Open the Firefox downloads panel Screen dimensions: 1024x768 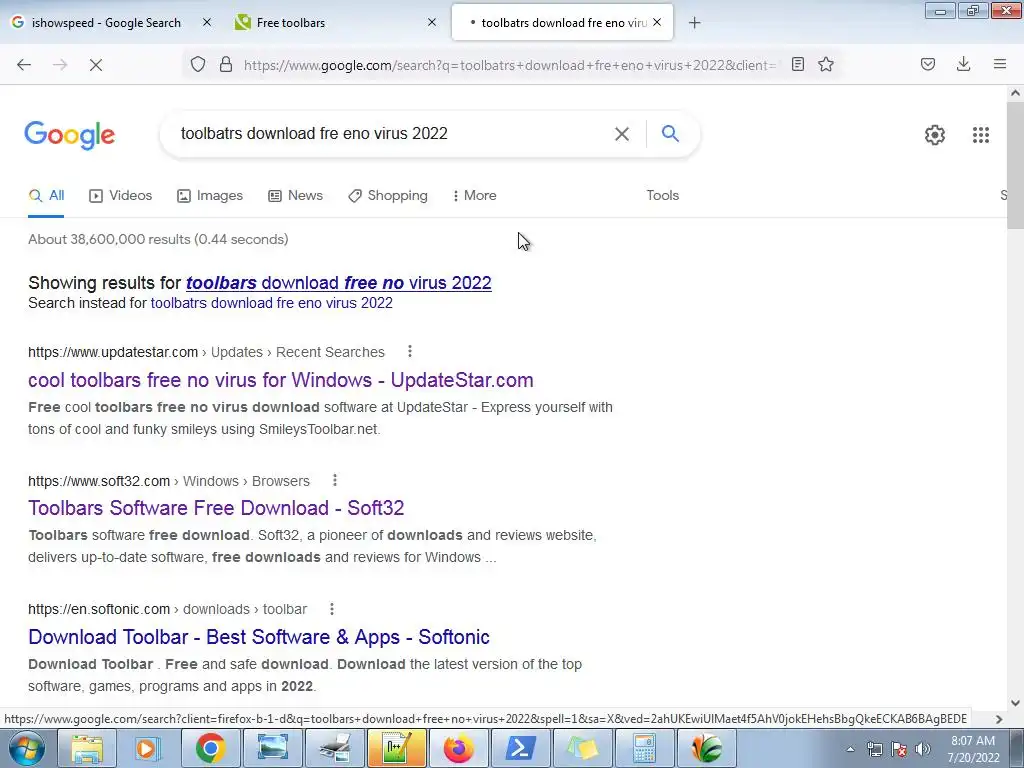pyautogui.click(x=963, y=64)
